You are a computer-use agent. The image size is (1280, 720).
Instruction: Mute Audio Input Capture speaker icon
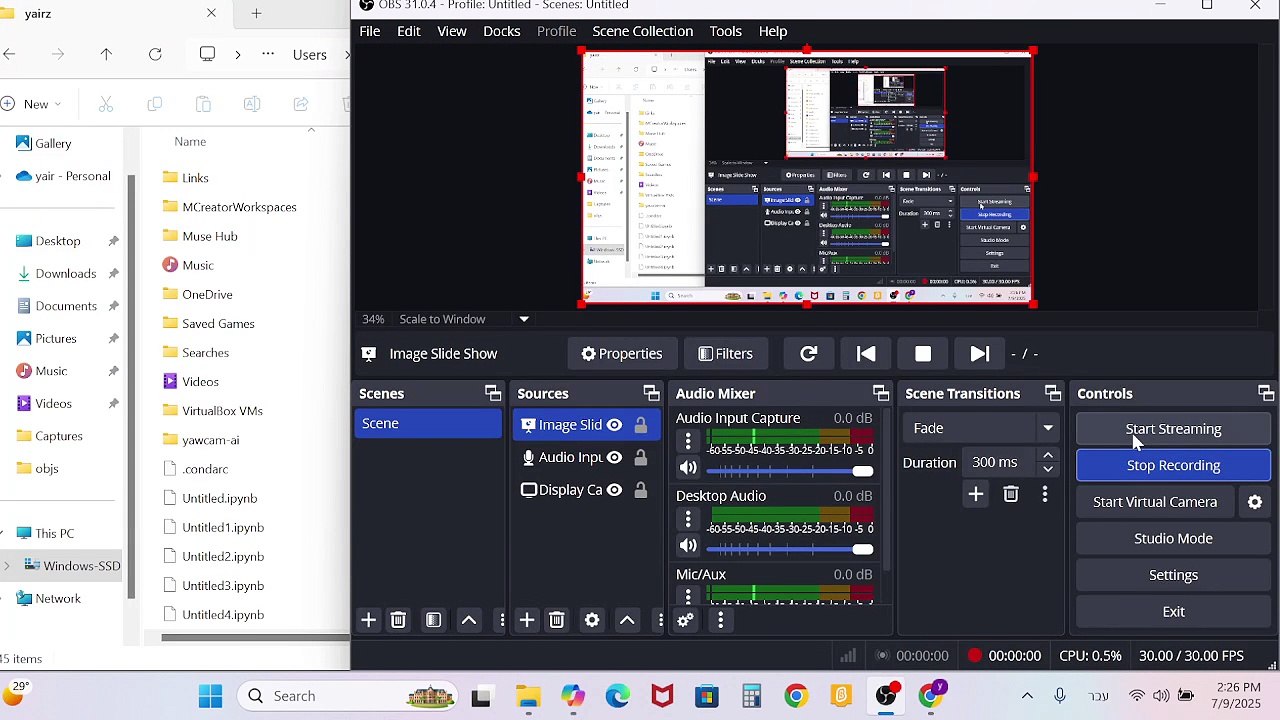[688, 467]
